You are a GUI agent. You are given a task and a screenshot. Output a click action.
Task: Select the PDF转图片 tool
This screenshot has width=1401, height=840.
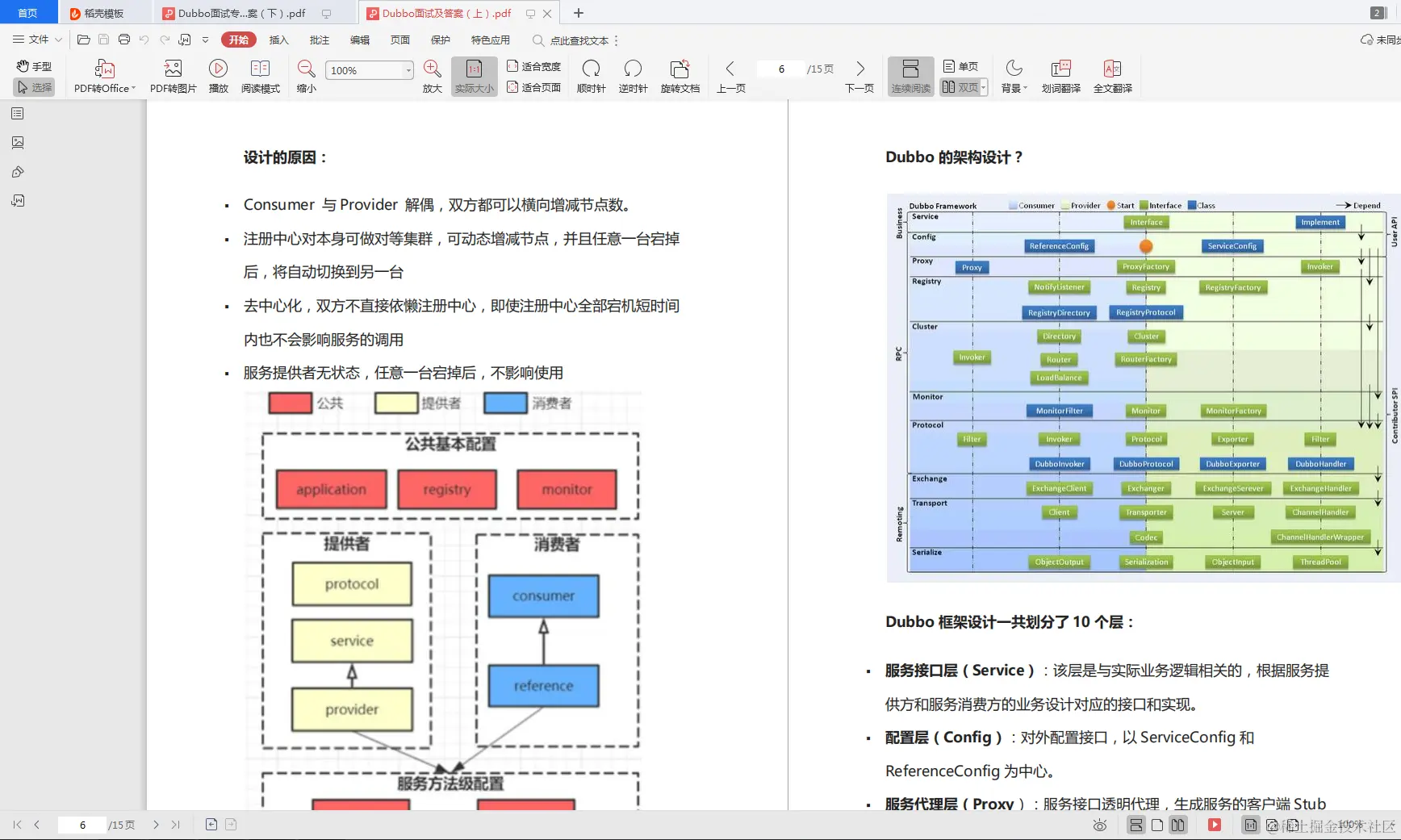[172, 77]
